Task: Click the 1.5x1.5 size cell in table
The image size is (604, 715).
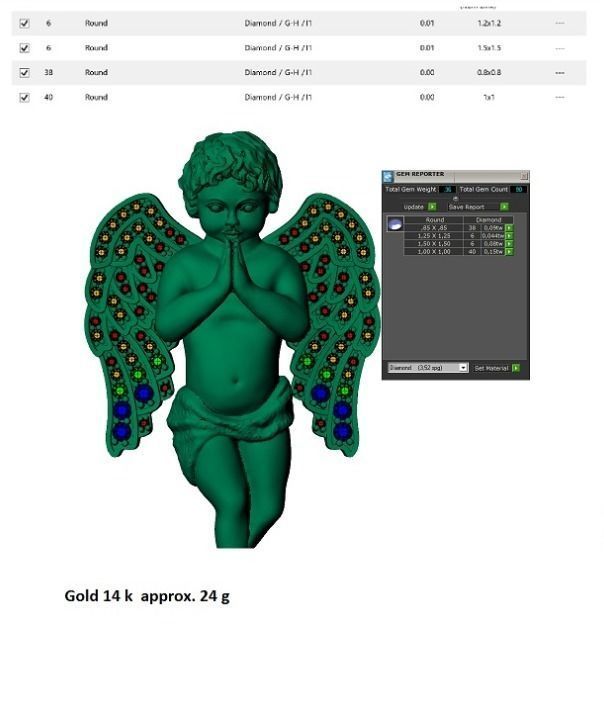Action: point(489,48)
